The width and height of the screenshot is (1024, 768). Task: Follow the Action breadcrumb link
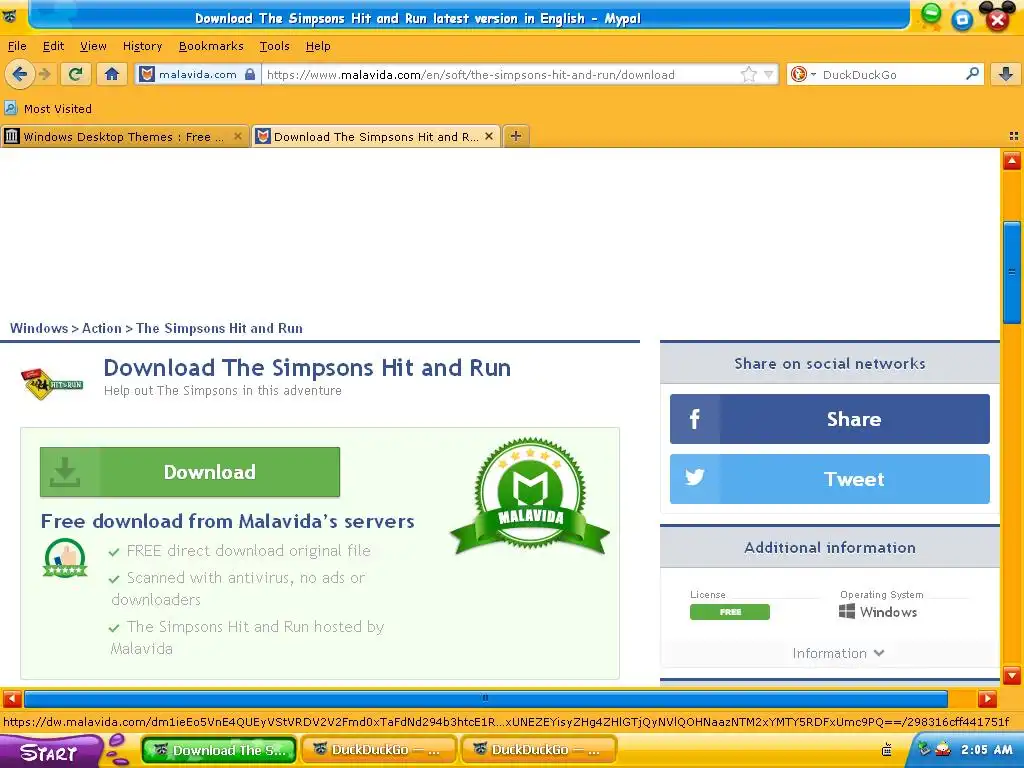102,328
